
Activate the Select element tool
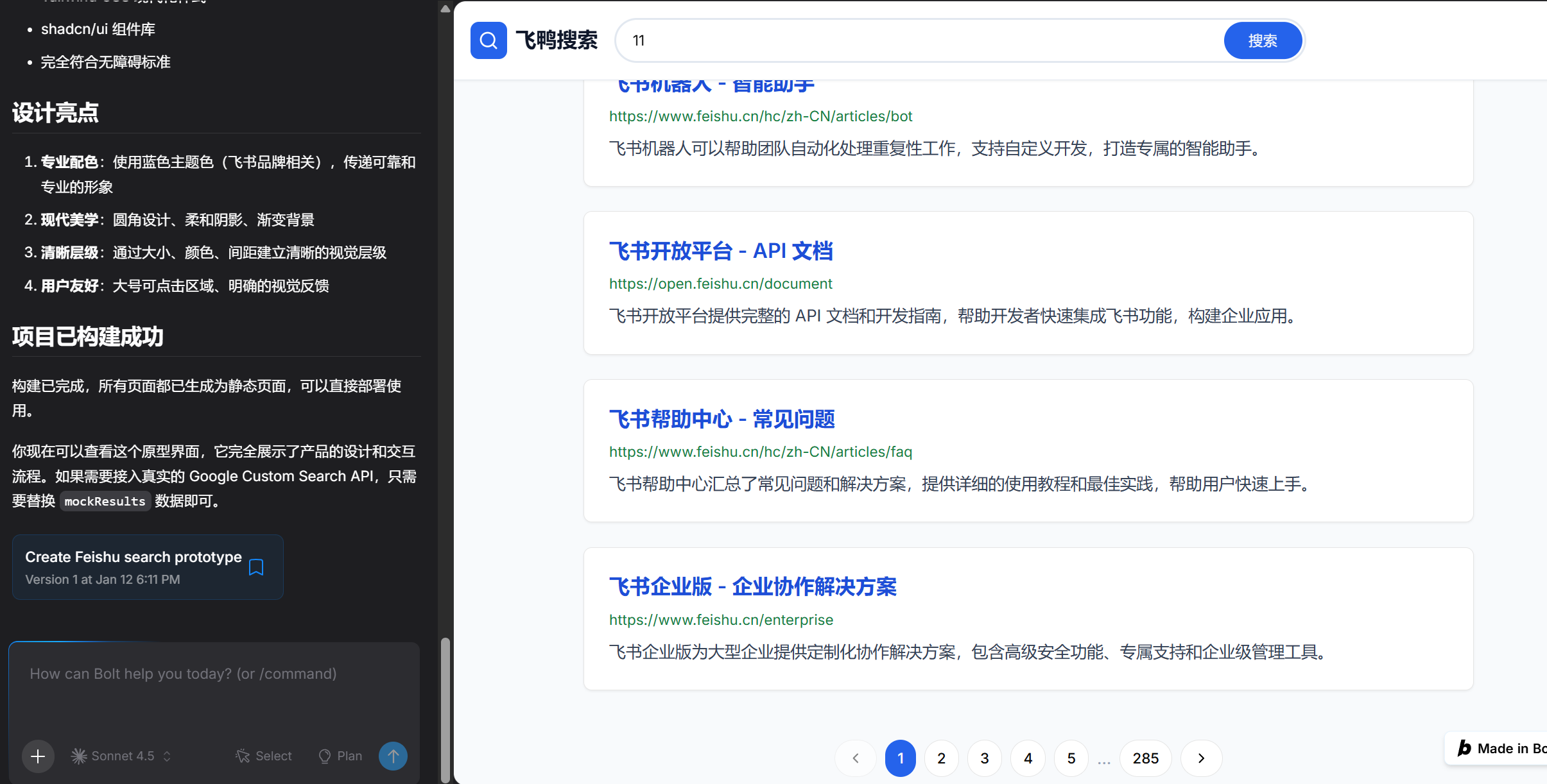click(x=264, y=756)
